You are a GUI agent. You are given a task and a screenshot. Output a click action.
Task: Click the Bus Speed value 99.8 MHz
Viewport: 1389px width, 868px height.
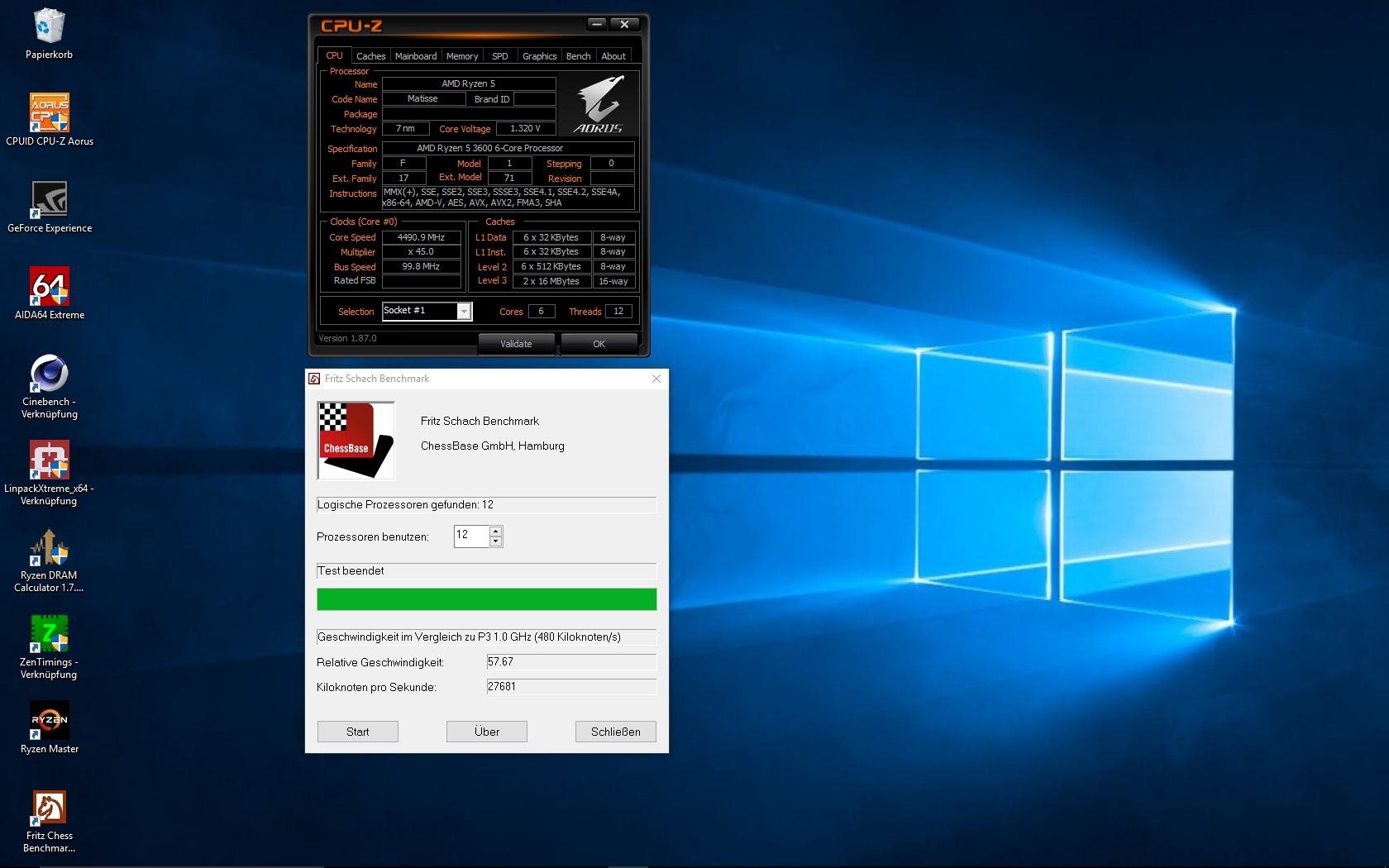point(421,266)
